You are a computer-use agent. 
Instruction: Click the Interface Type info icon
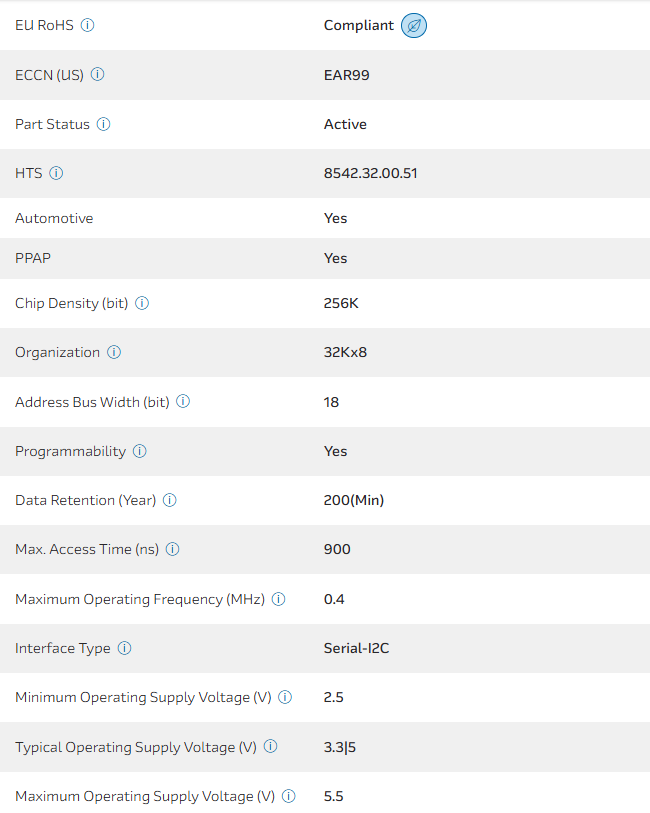pyautogui.click(x=124, y=648)
